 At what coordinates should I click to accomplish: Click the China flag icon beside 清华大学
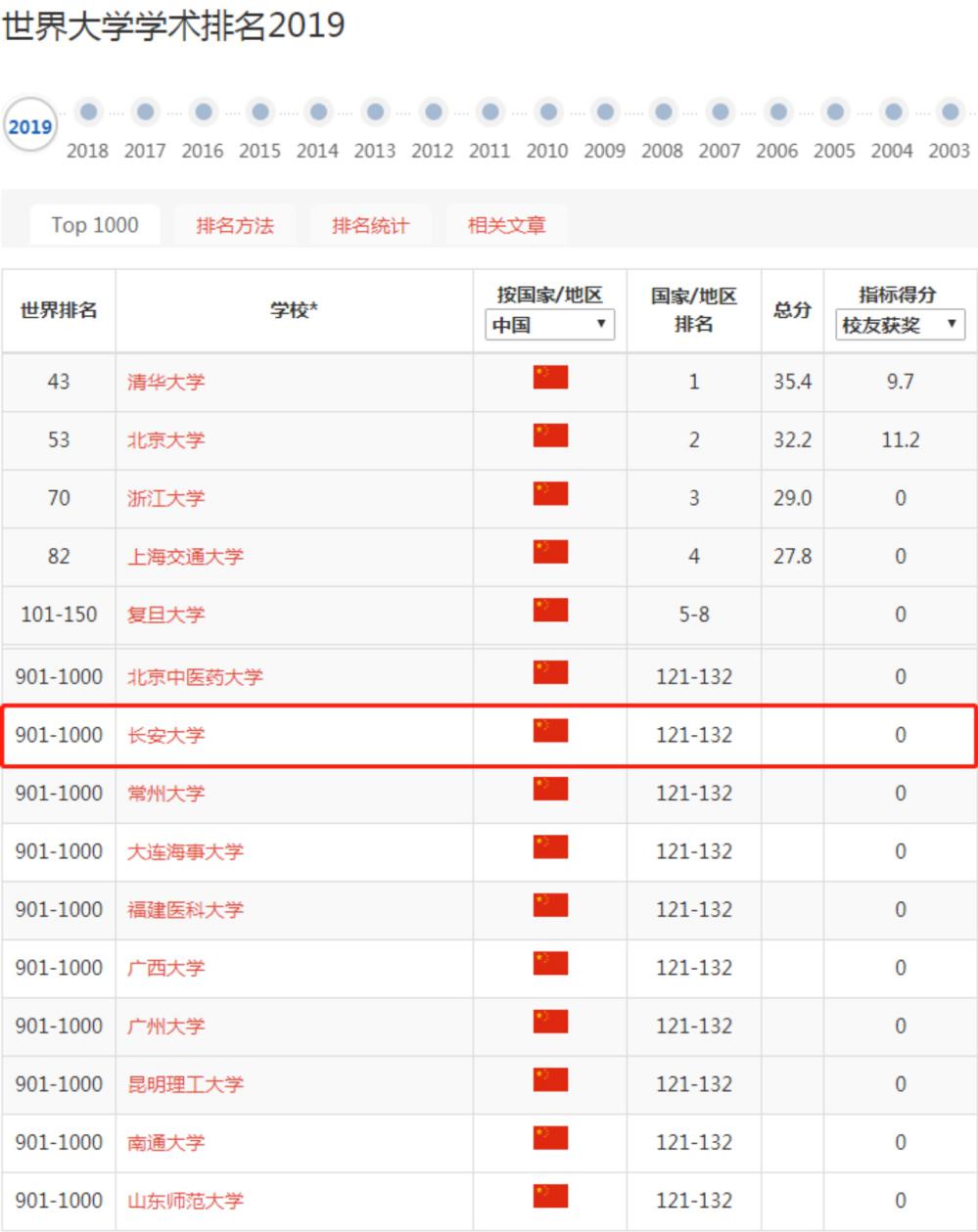coord(549,380)
